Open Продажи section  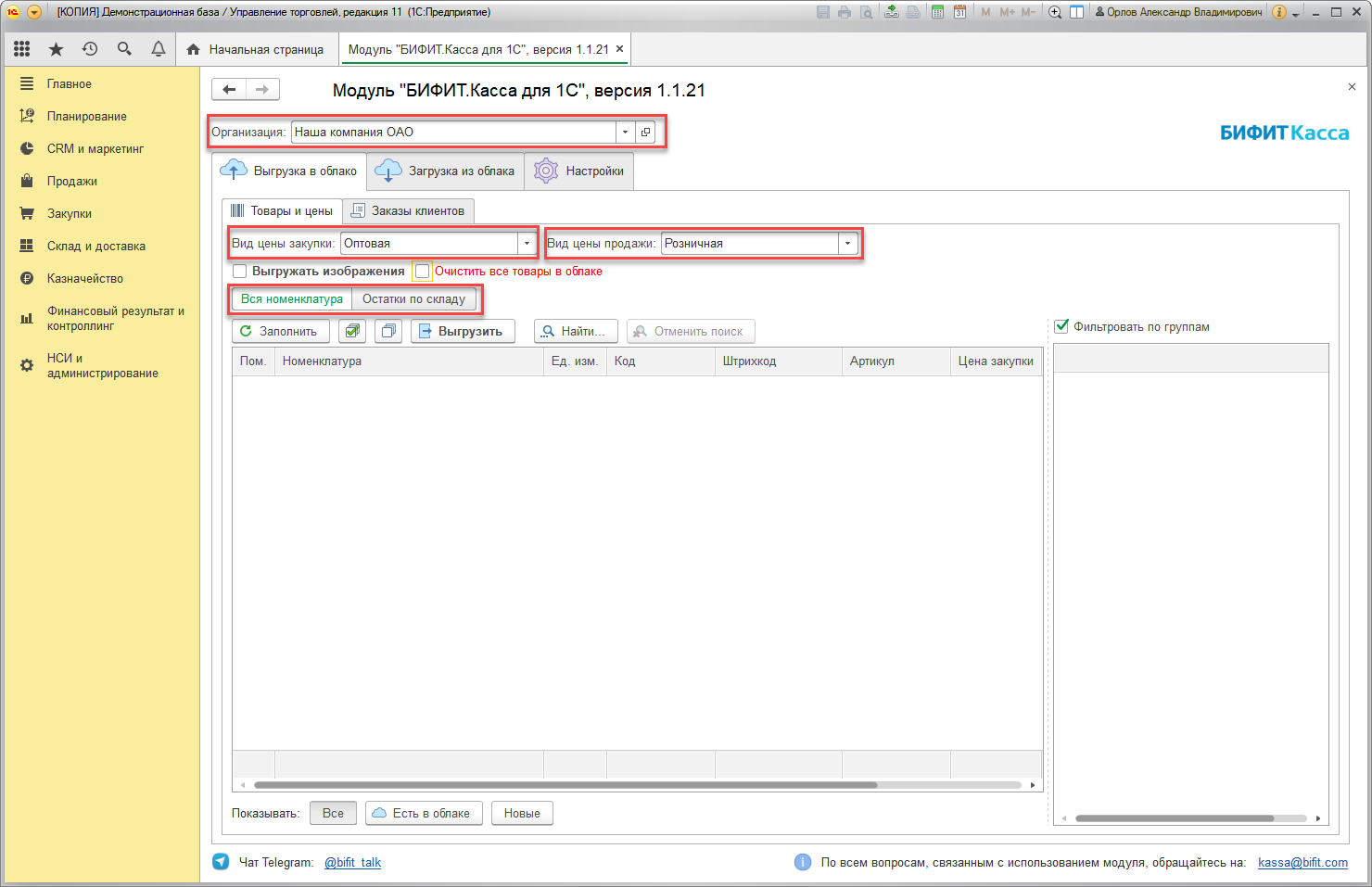pyautogui.click(x=101, y=181)
